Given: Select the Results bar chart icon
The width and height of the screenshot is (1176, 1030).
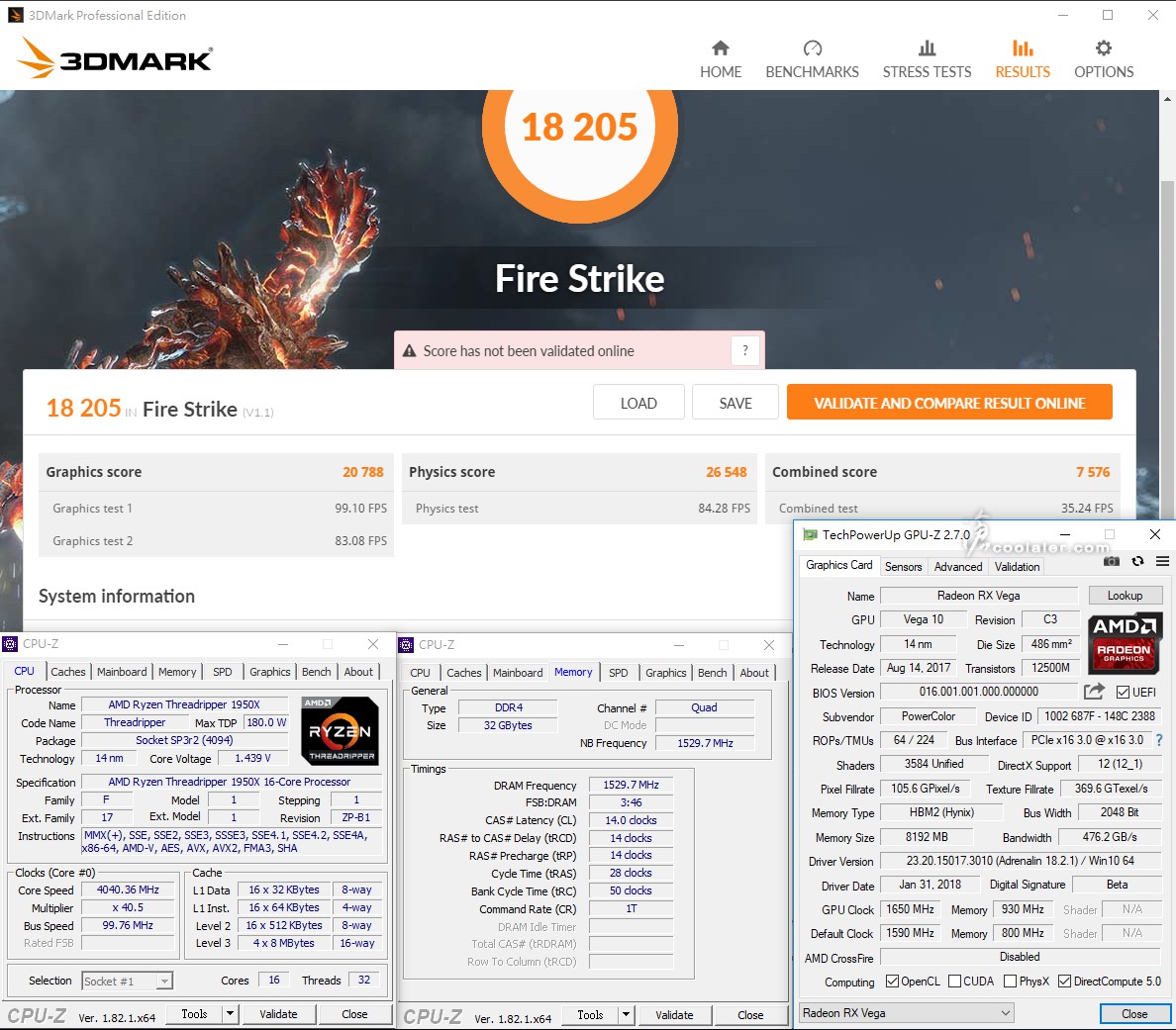Looking at the screenshot, I should click(1023, 48).
